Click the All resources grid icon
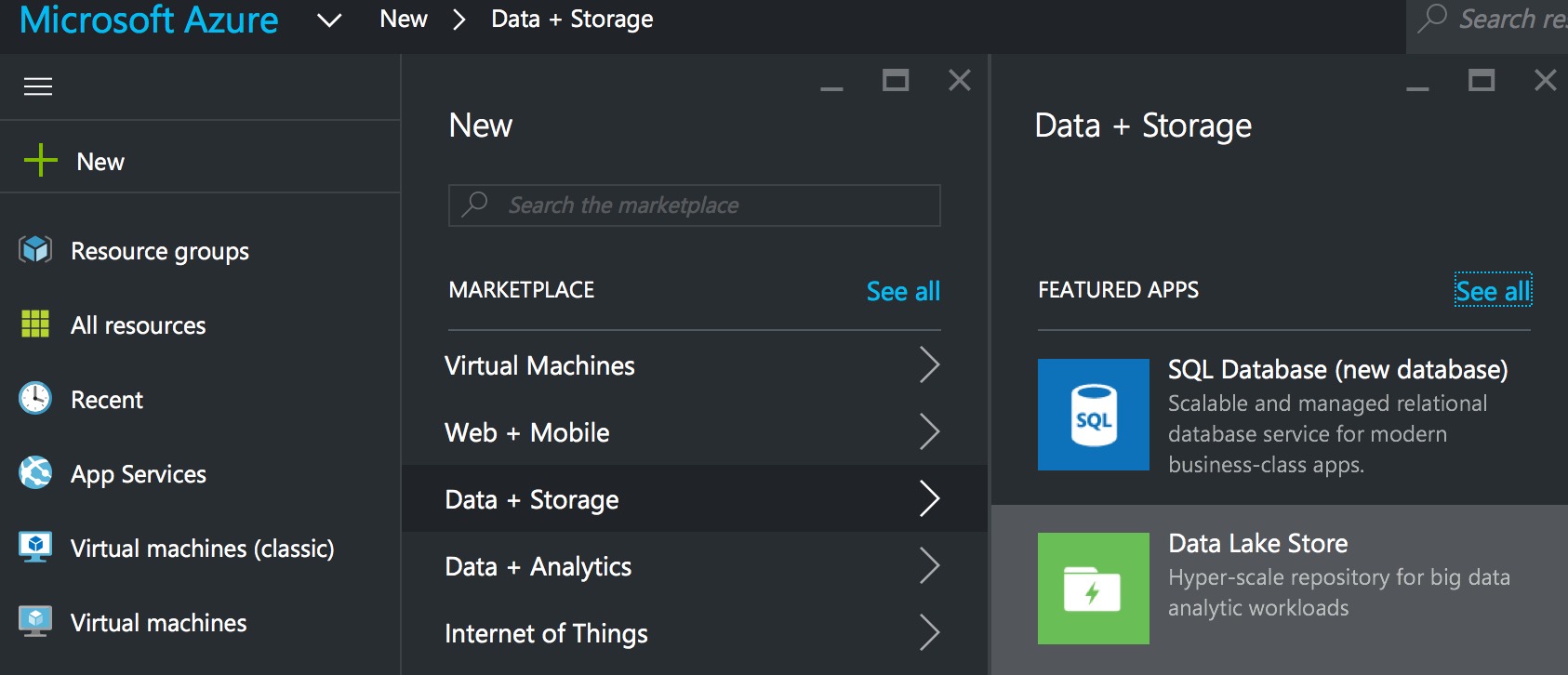 coord(35,324)
